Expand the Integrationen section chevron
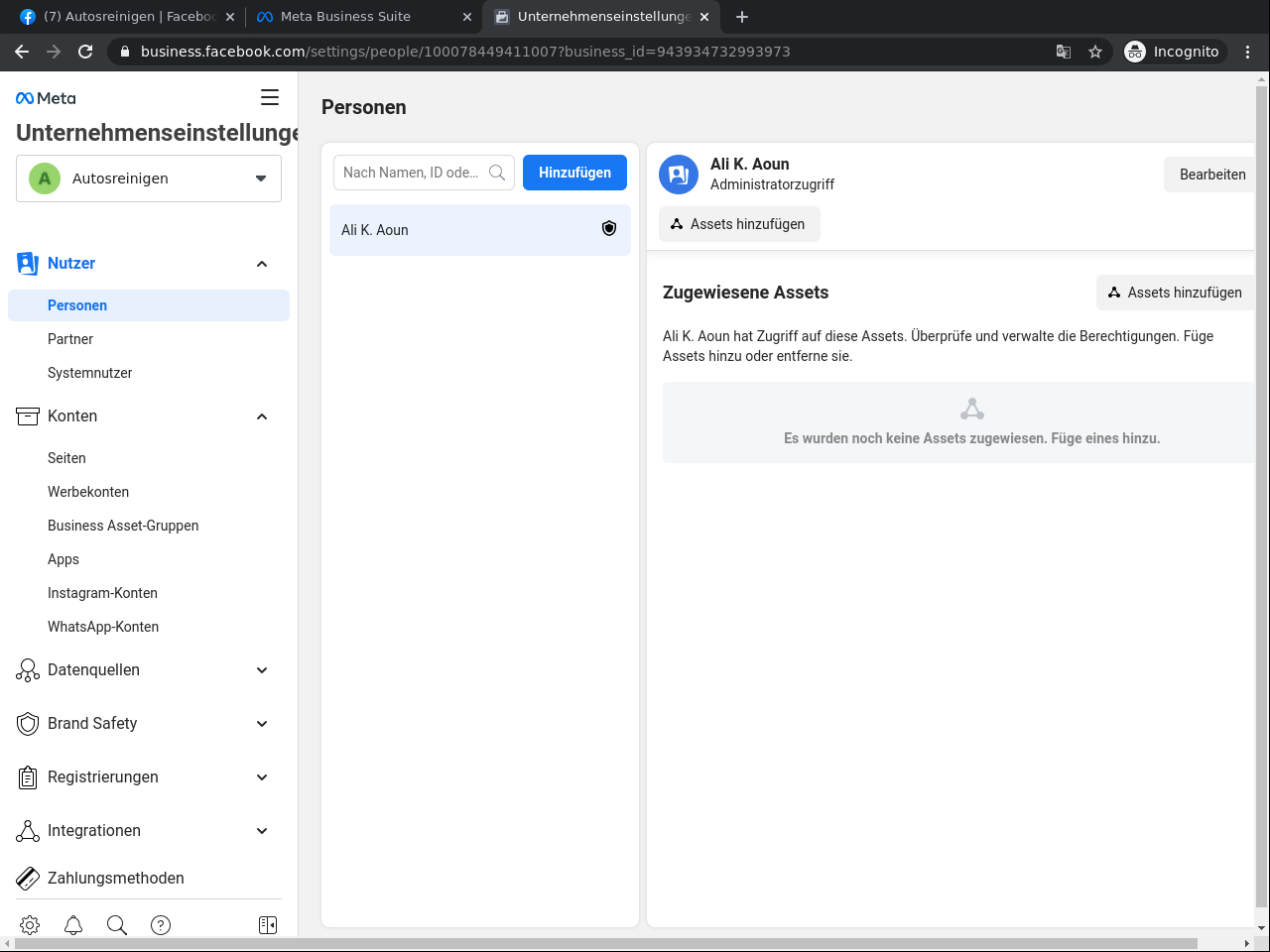 point(262,831)
